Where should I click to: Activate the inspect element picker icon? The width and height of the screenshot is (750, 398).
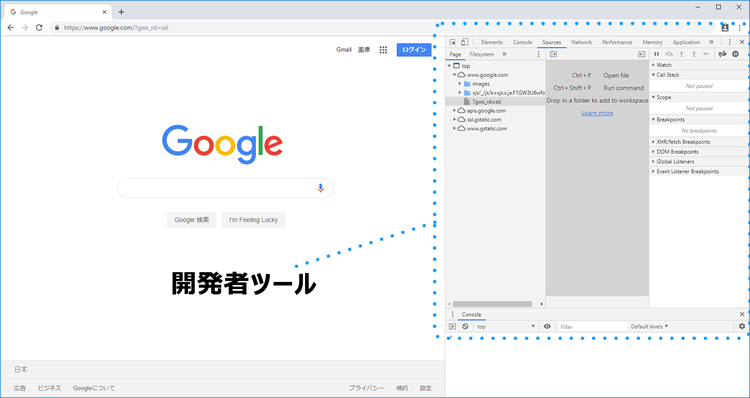(453, 42)
